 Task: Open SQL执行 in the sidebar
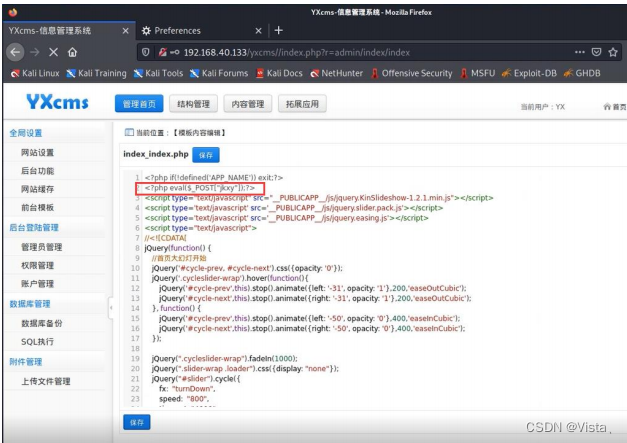(x=37, y=341)
